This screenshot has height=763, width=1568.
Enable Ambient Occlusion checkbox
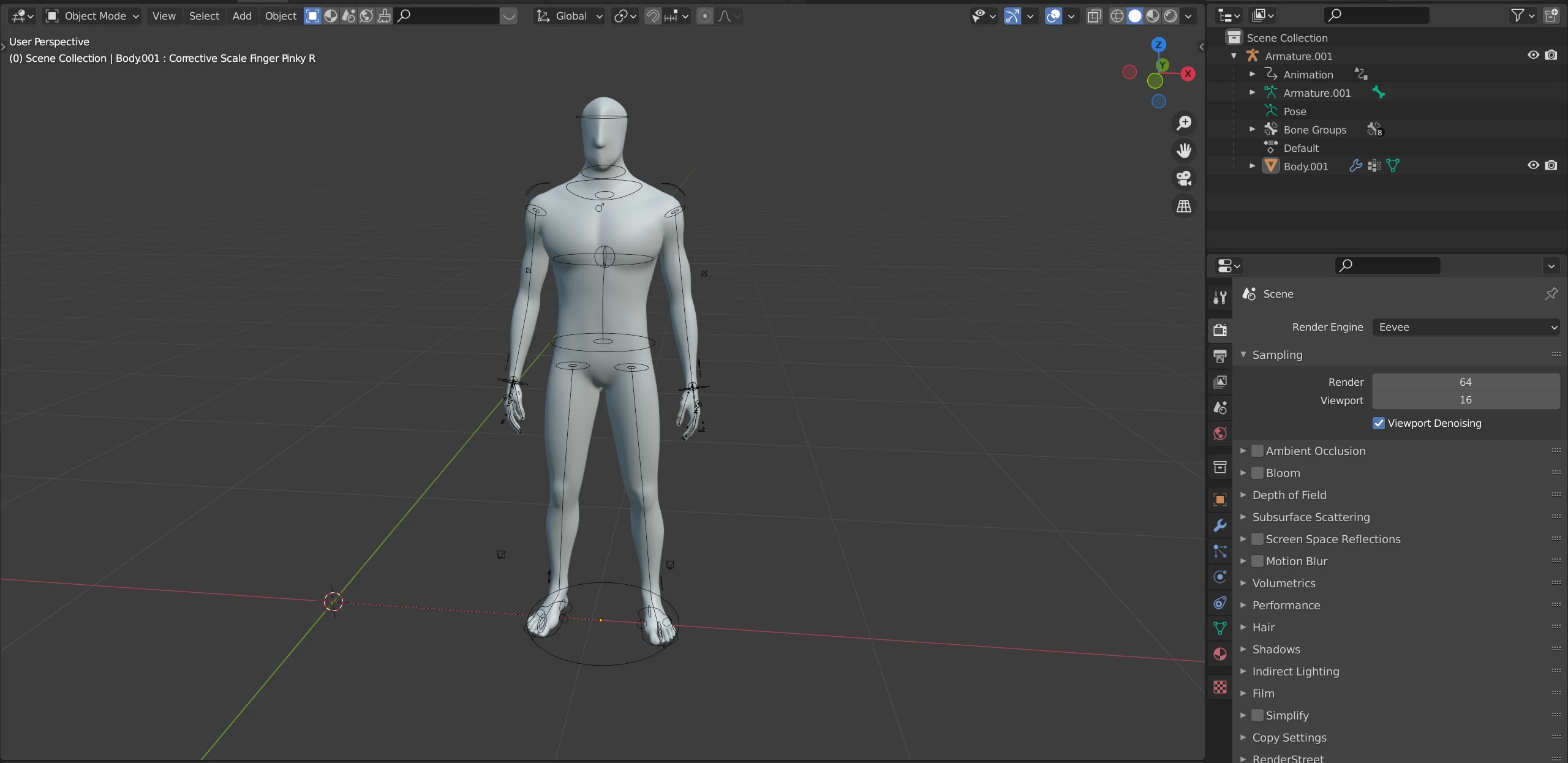[x=1257, y=451]
